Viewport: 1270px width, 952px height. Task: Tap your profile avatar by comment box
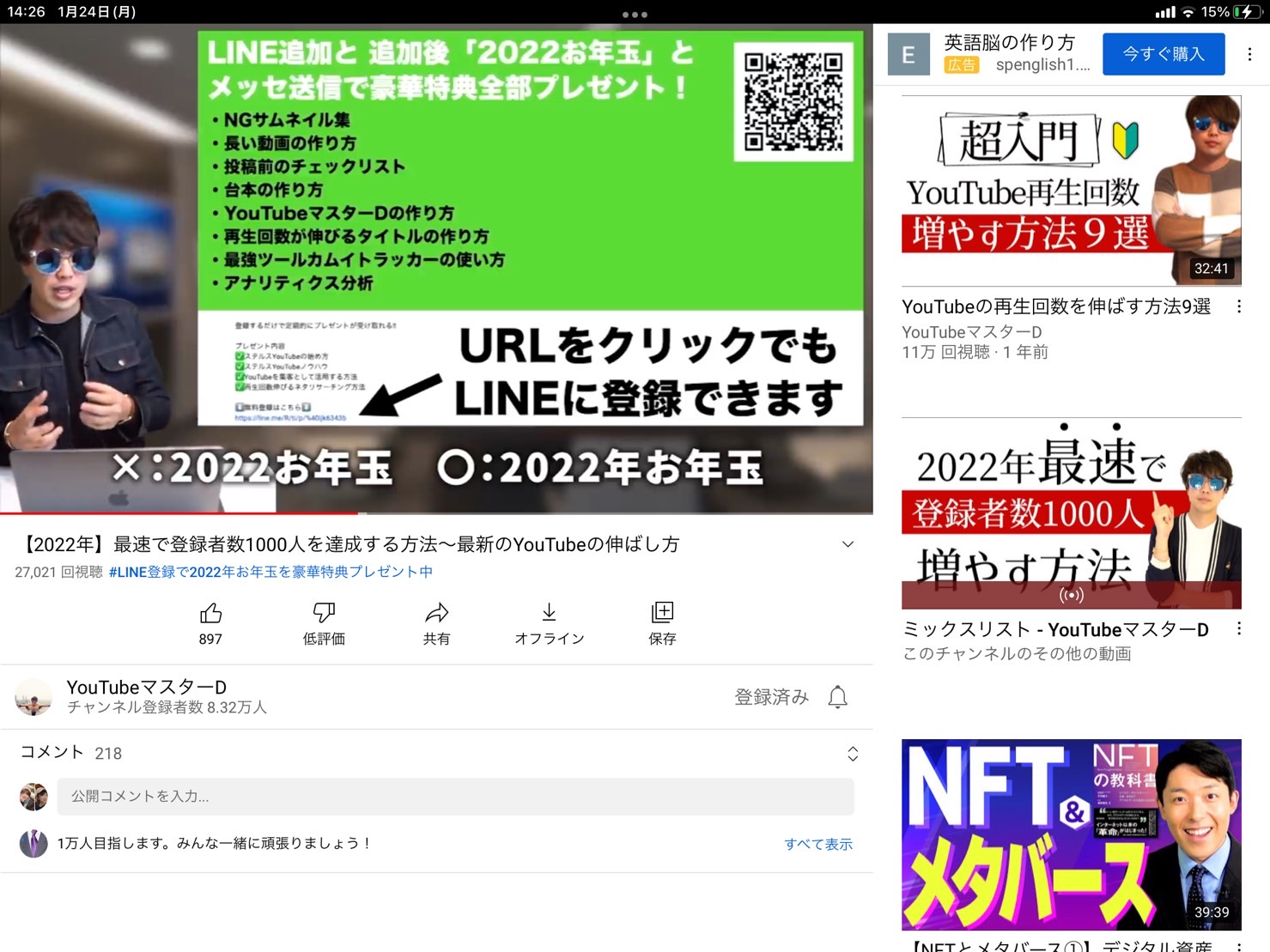click(x=33, y=797)
